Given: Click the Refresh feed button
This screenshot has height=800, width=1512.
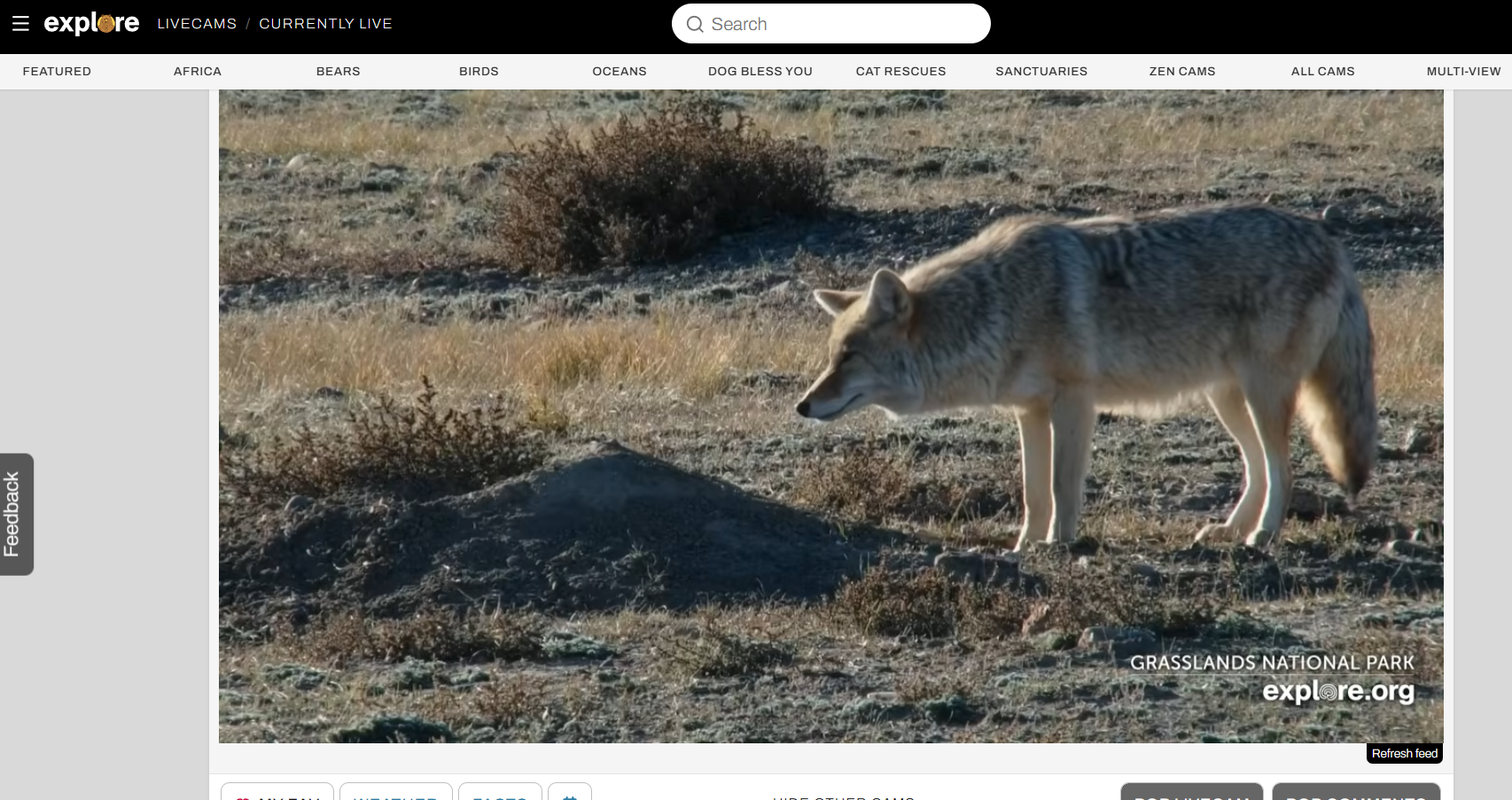Looking at the screenshot, I should [1405, 754].
